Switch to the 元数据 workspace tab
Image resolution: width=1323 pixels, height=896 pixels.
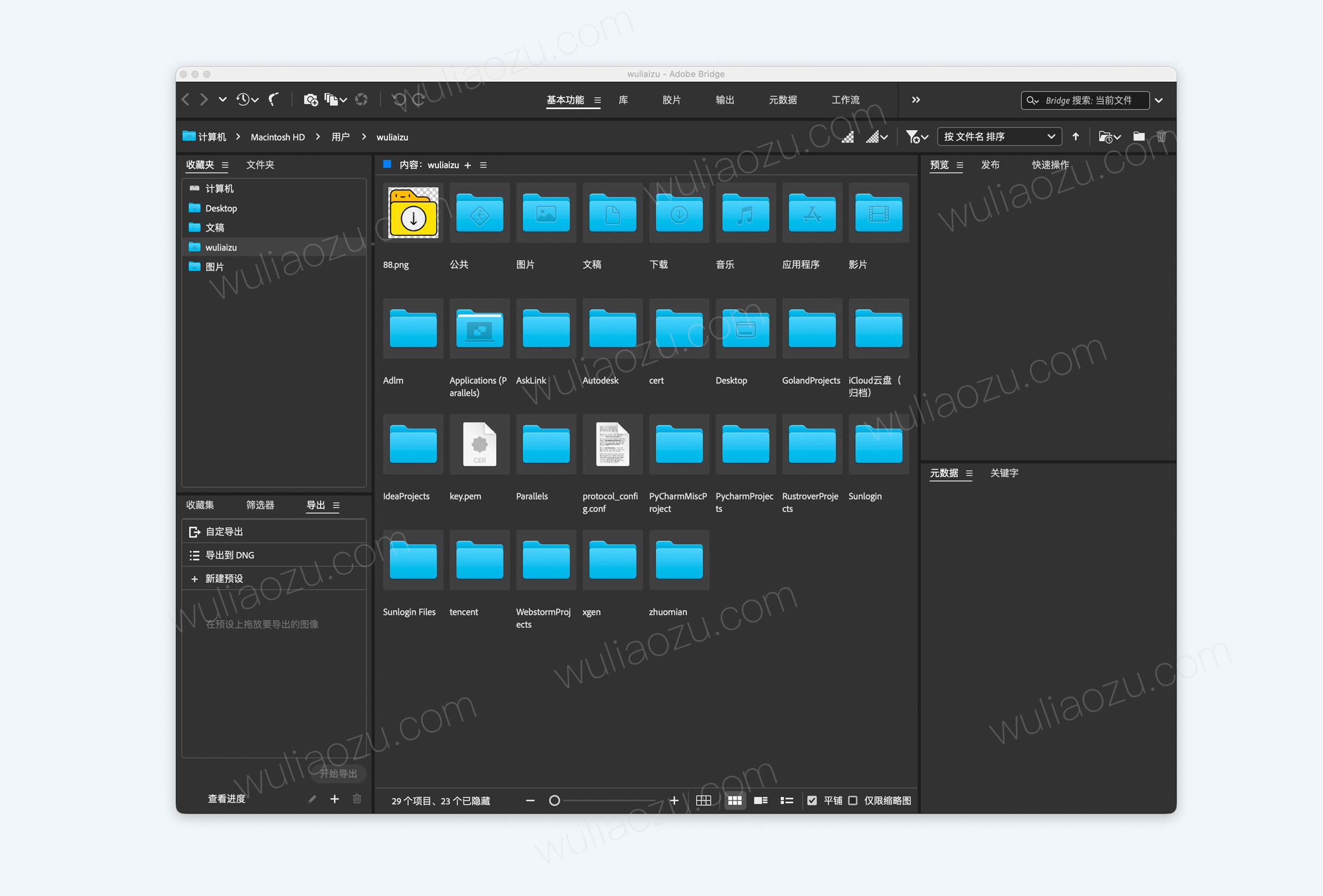[782, 100]
